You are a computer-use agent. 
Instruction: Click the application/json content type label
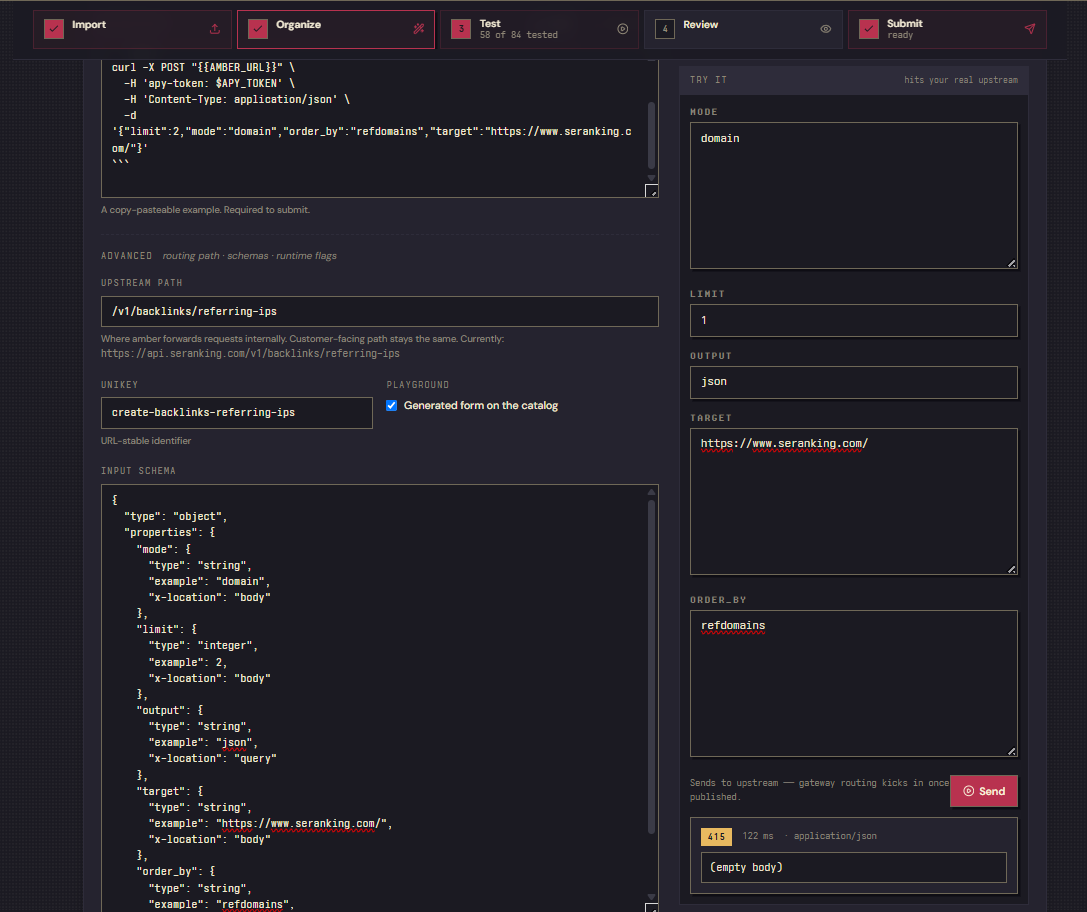pyautogui.click(x=835, y=836)
